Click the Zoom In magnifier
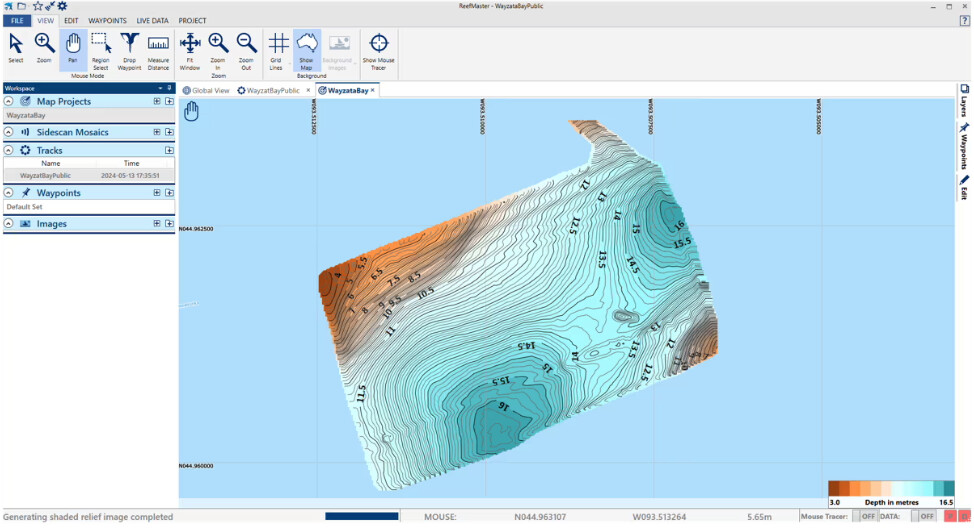 click(218, 51)
